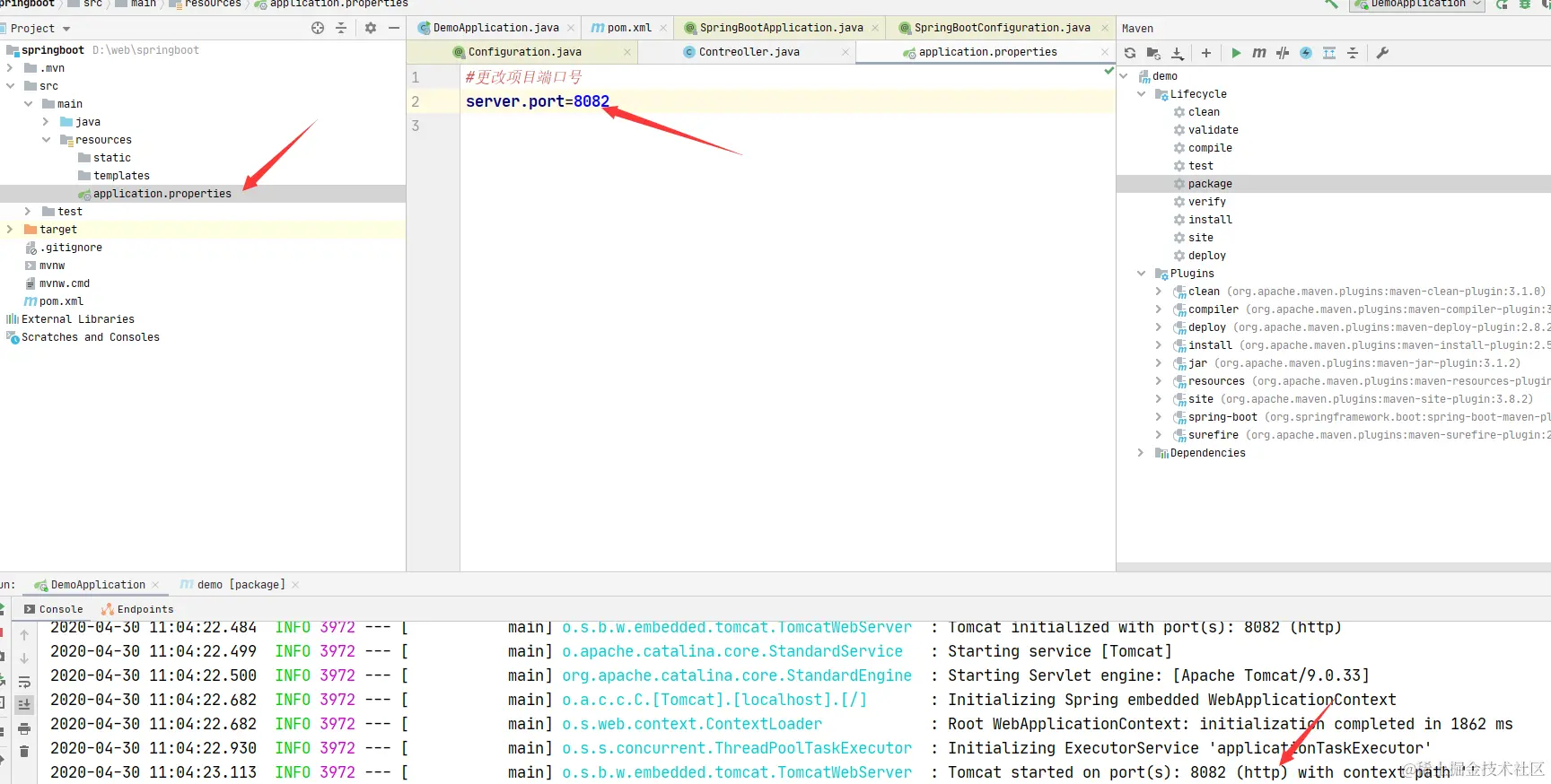
Task: Clear console output with trash icon
Action: [24, 752]
